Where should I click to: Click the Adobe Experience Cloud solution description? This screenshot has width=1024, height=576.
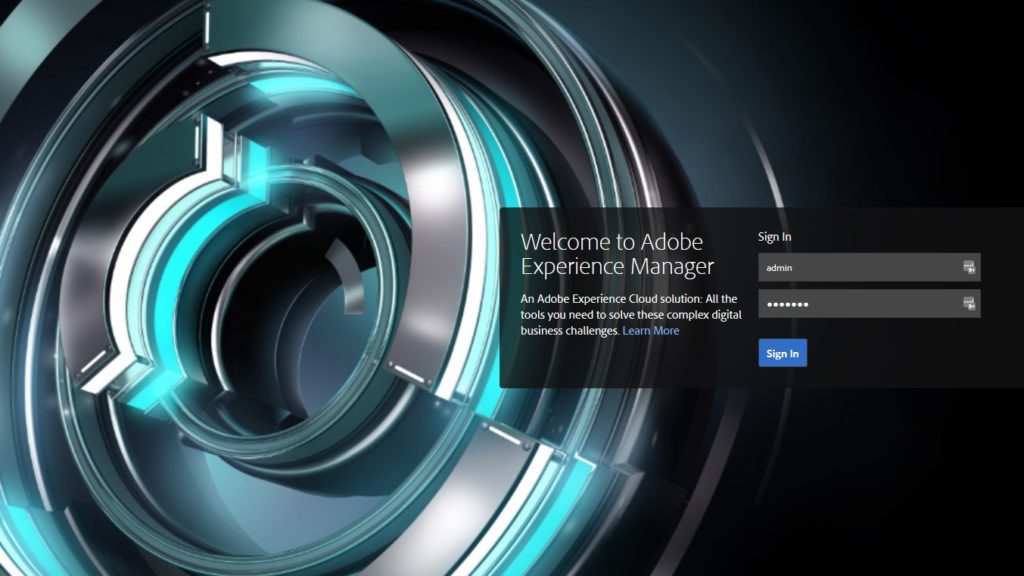click(x=631, y=315)
